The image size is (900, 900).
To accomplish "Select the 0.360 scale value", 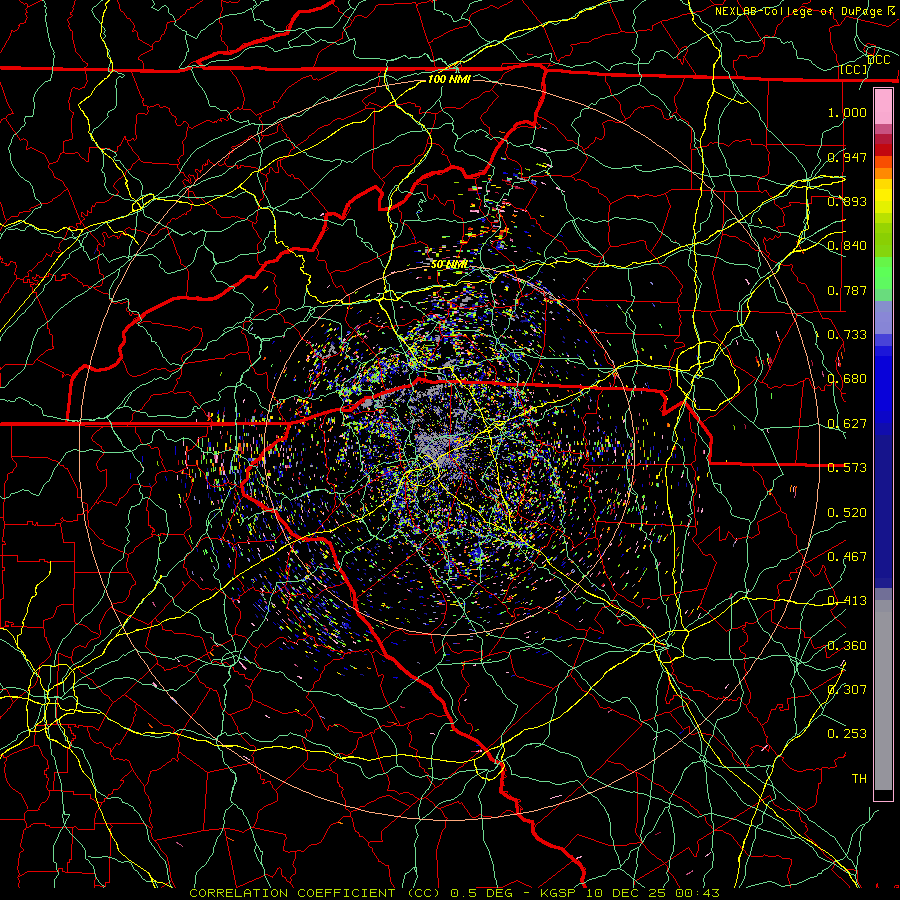I will pyautogui.click(x=847, y=646).
